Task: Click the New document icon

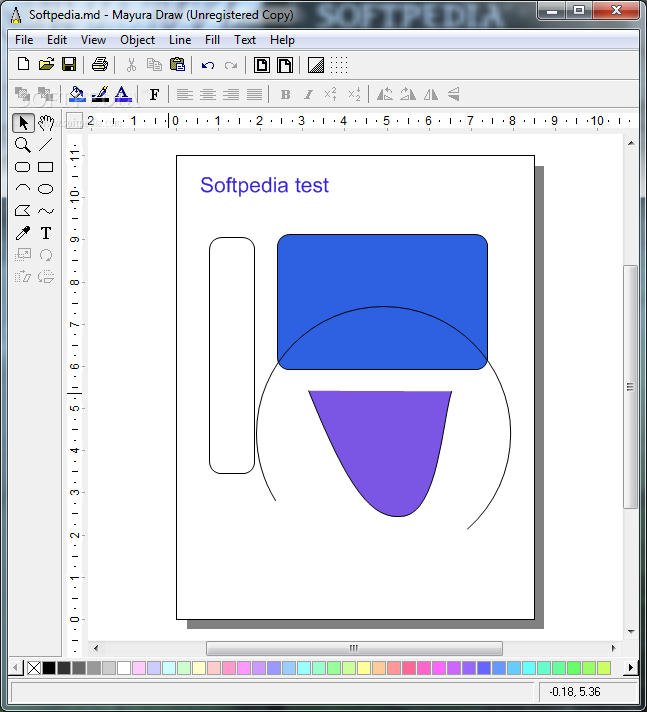Action: [x=24, y=64]
